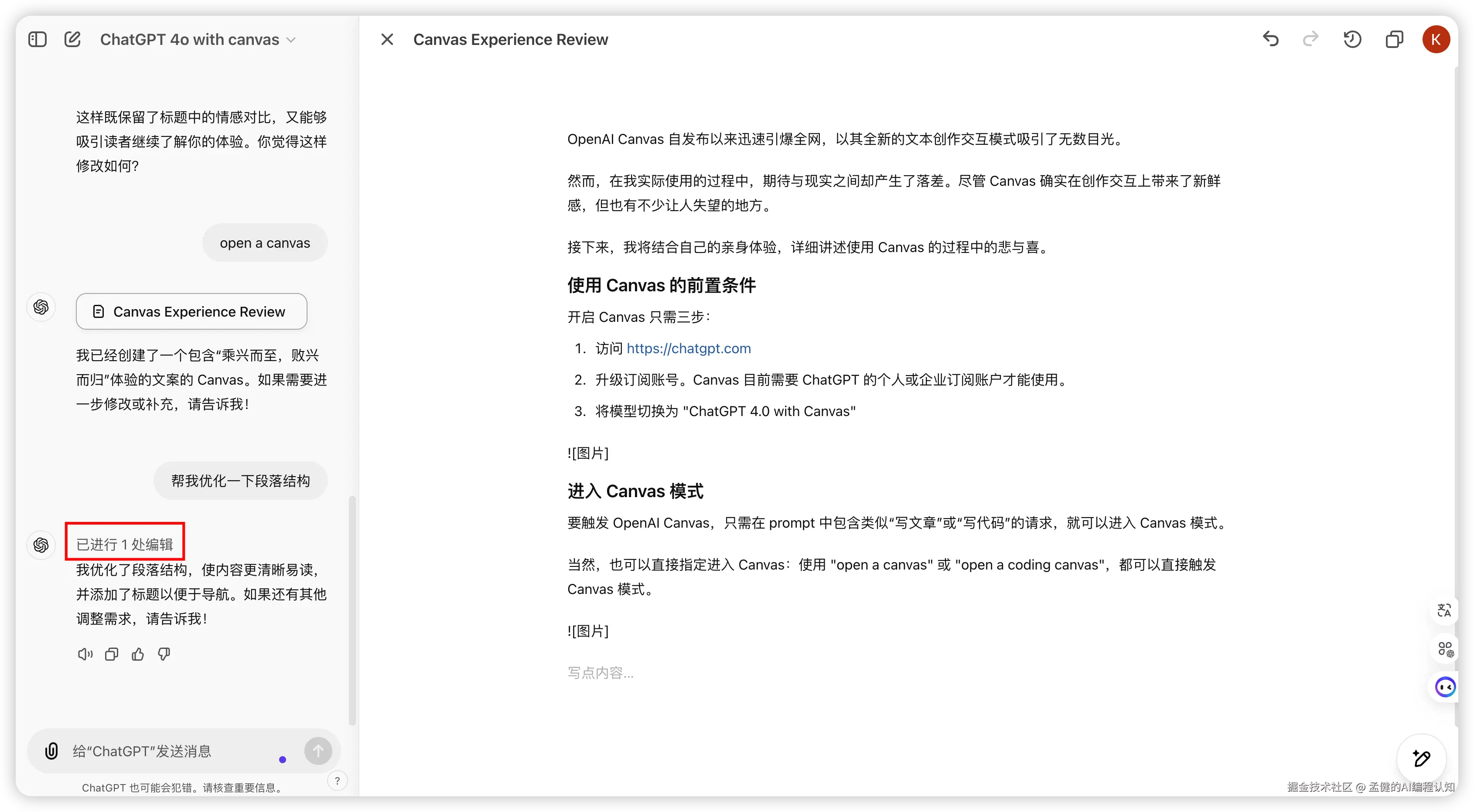Redo the canvas edit
Image resolution: width=1474 pixels, height=812 pixels.
coord(1310,40)
